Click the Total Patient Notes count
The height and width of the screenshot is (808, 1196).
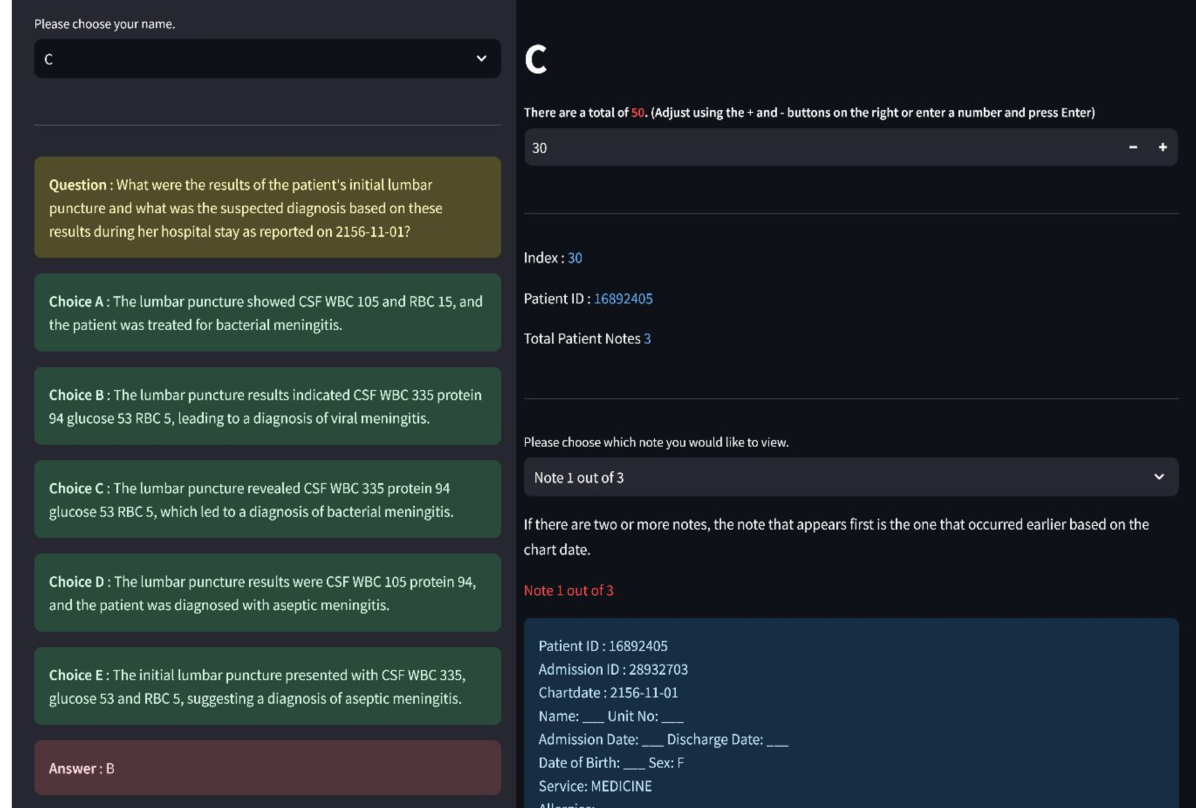[647, 339]
